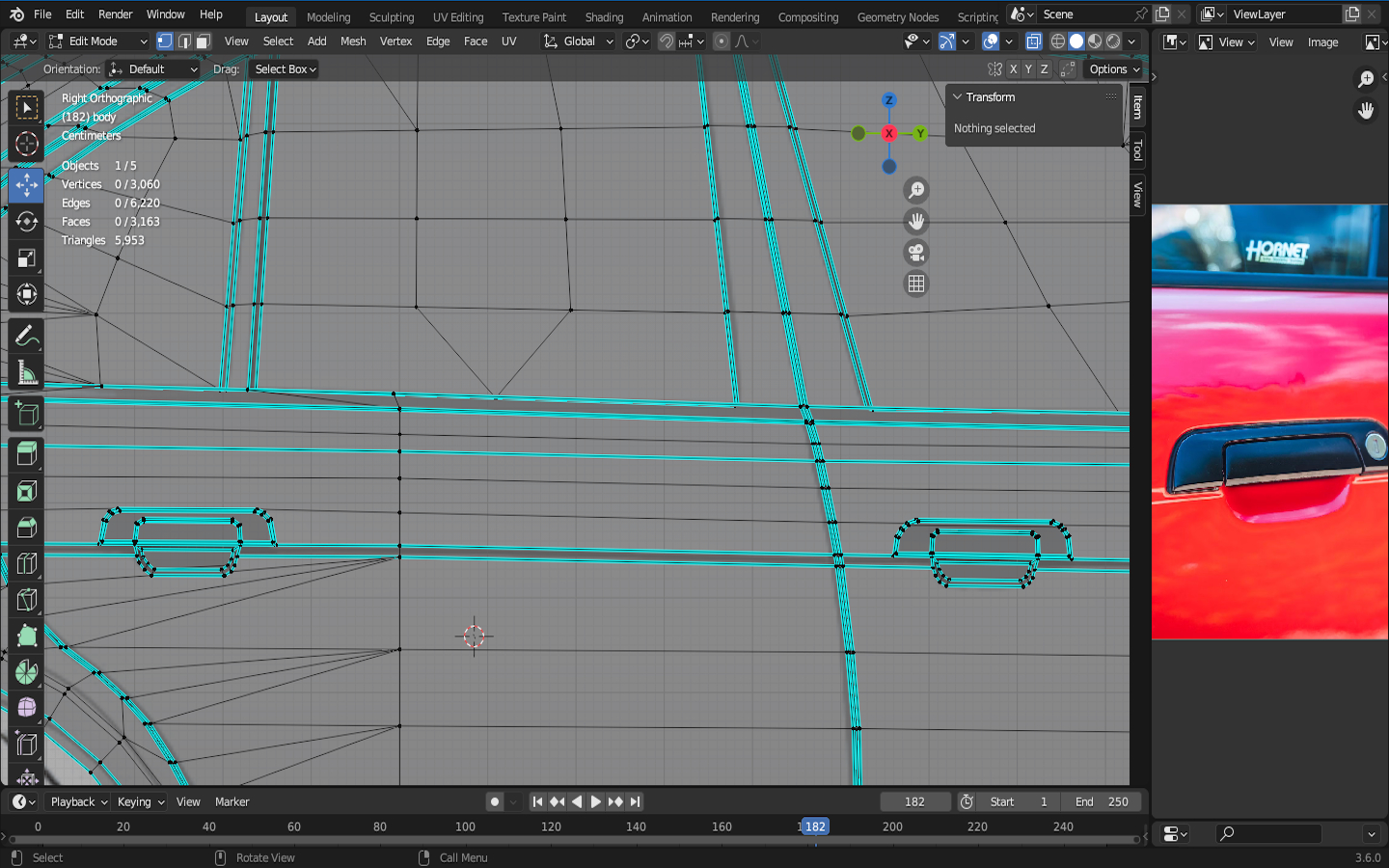1389x868 pixels.
Task: Enable edge select mode
Action: 184,41
